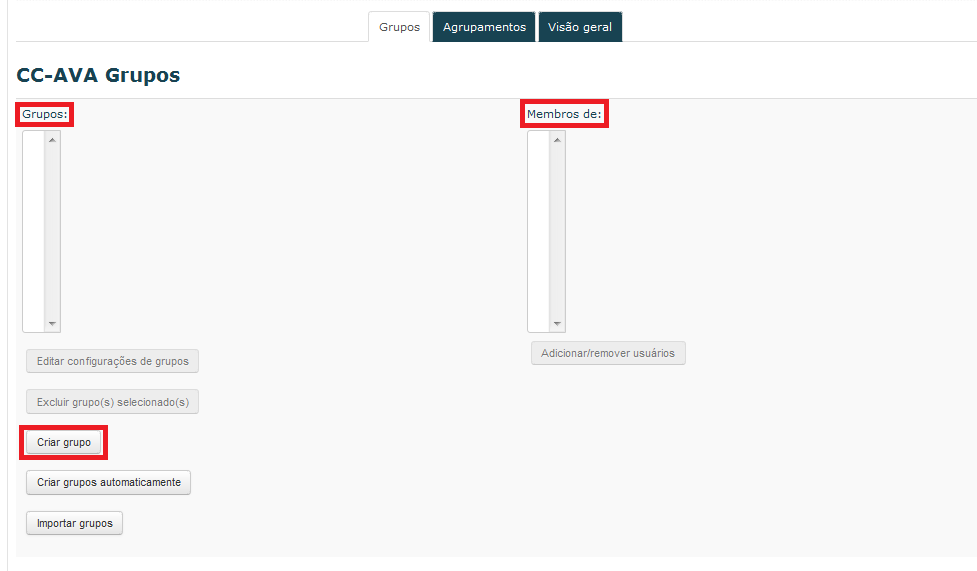Image resolution: width=977 pixels, height=571 pixels.
Task: Go to the Visão geral tab
Action: point(579,27)
